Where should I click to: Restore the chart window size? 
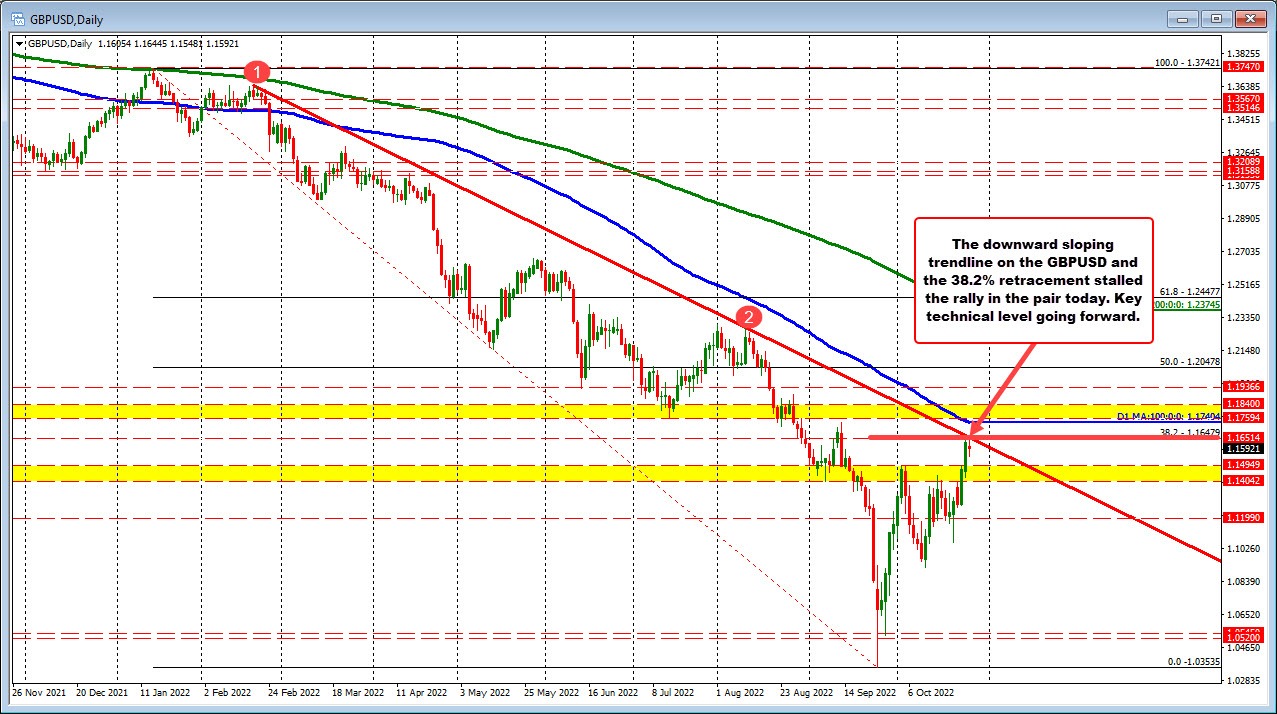point(1216,18)
